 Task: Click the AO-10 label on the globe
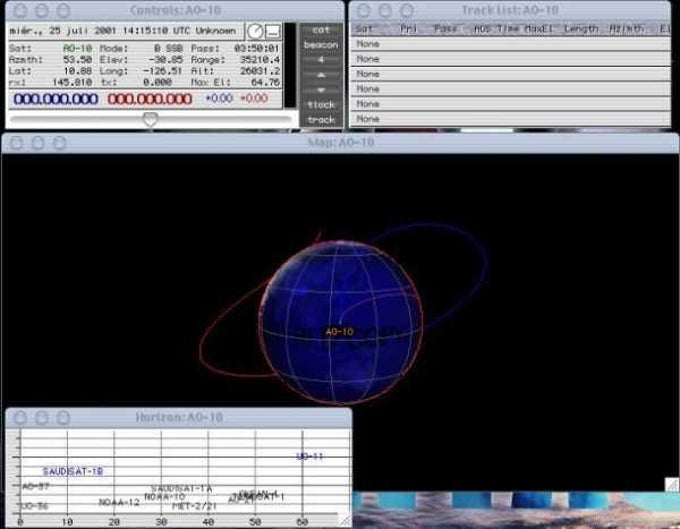(x=339, y=332)
